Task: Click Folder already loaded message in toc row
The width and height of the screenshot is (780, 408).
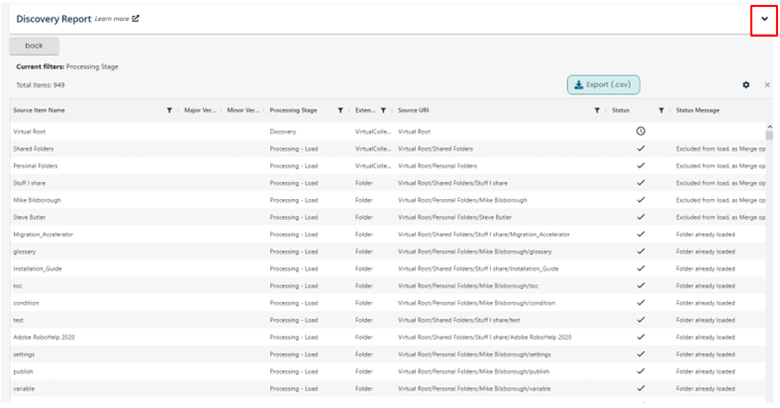Action: click(x=705, y=286)
